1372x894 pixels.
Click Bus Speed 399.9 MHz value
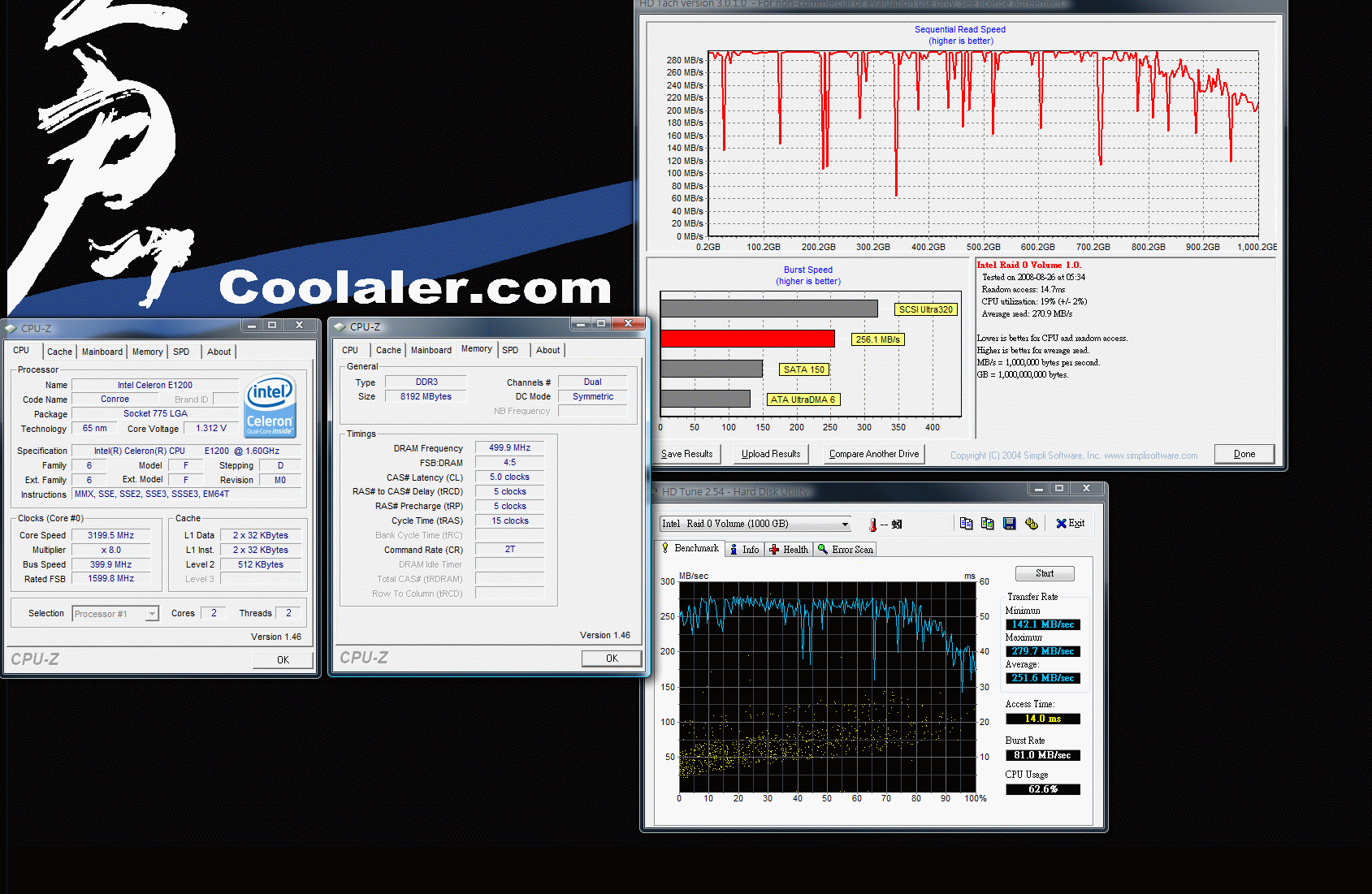coord(111,564)
